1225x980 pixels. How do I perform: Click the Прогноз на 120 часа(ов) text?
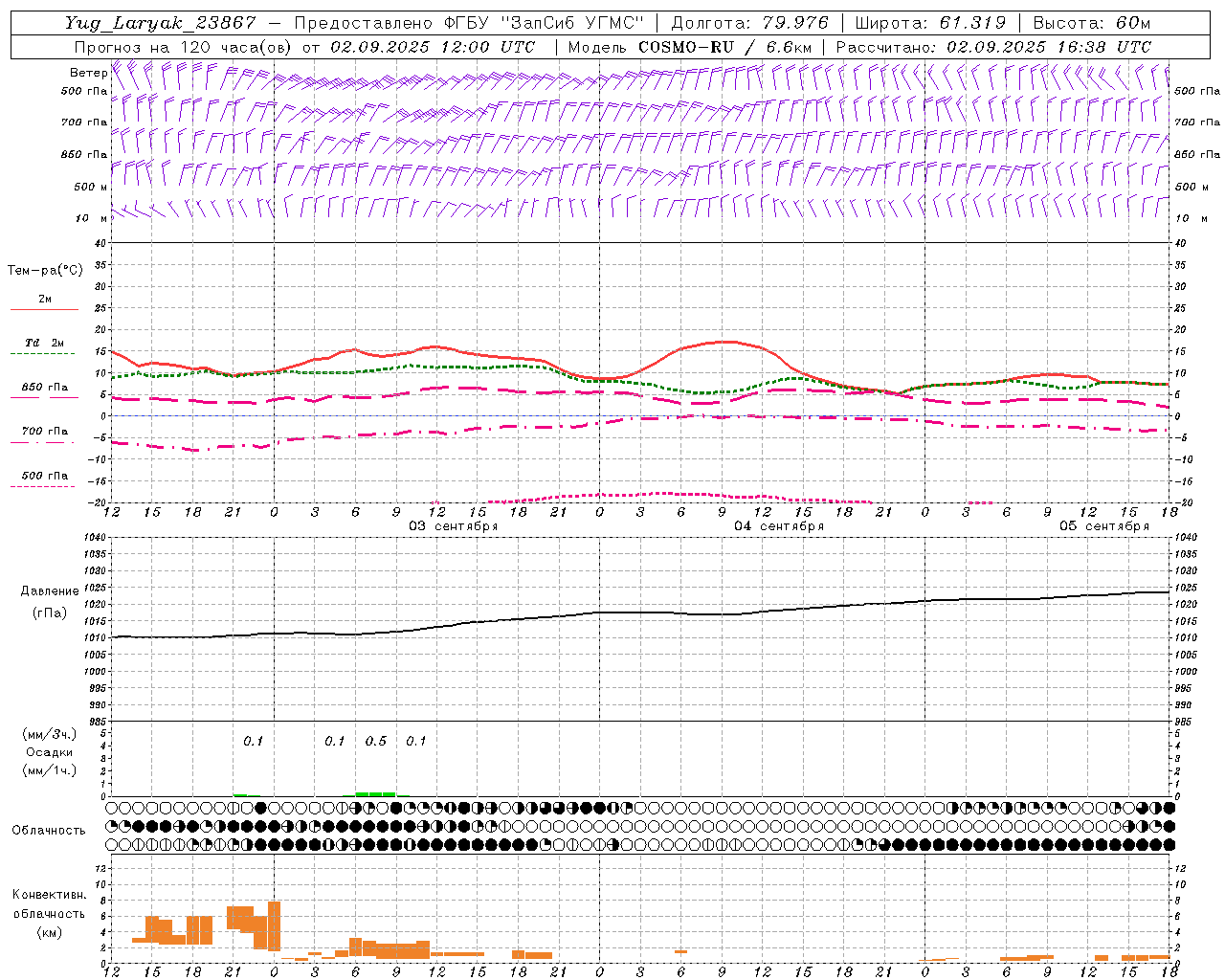(x=185, y=47)
